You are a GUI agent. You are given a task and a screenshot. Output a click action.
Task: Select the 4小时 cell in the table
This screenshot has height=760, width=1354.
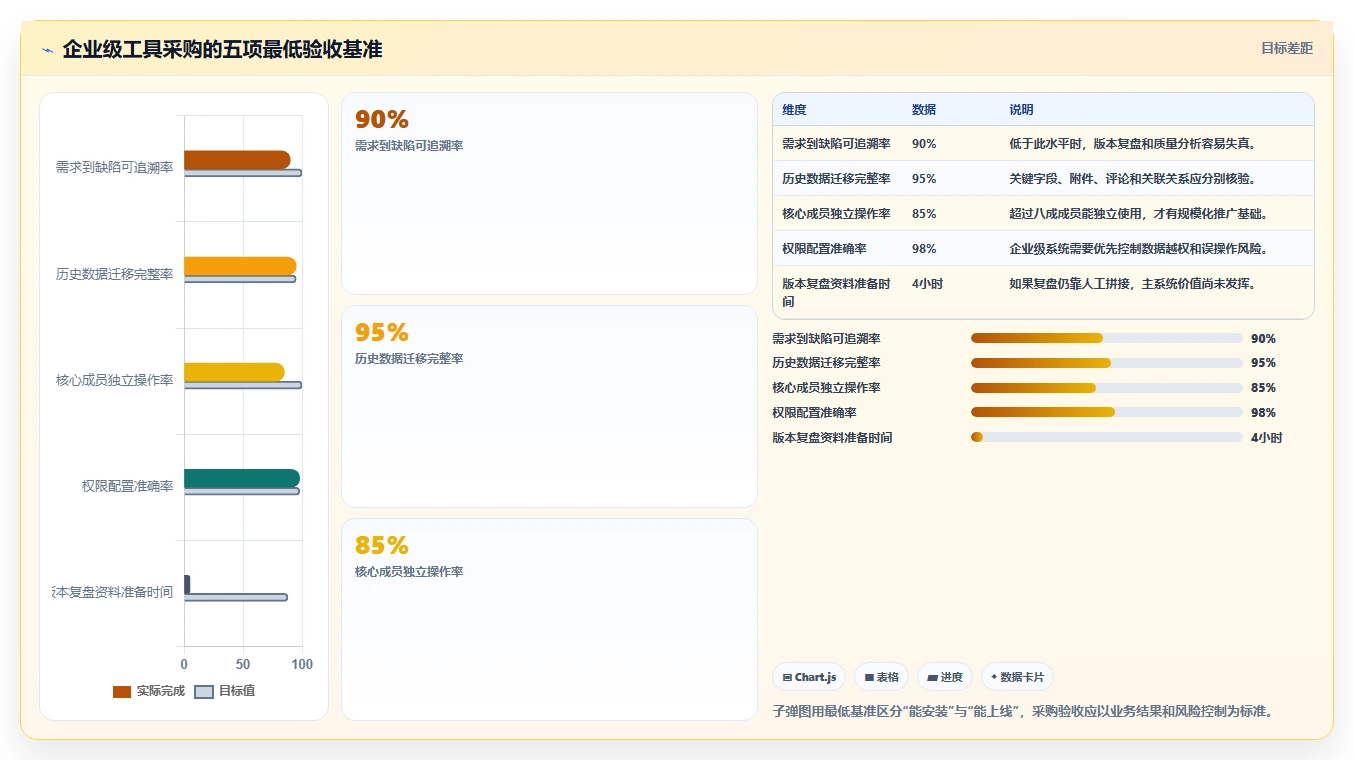pyautogui.click(x=927, y=284)
